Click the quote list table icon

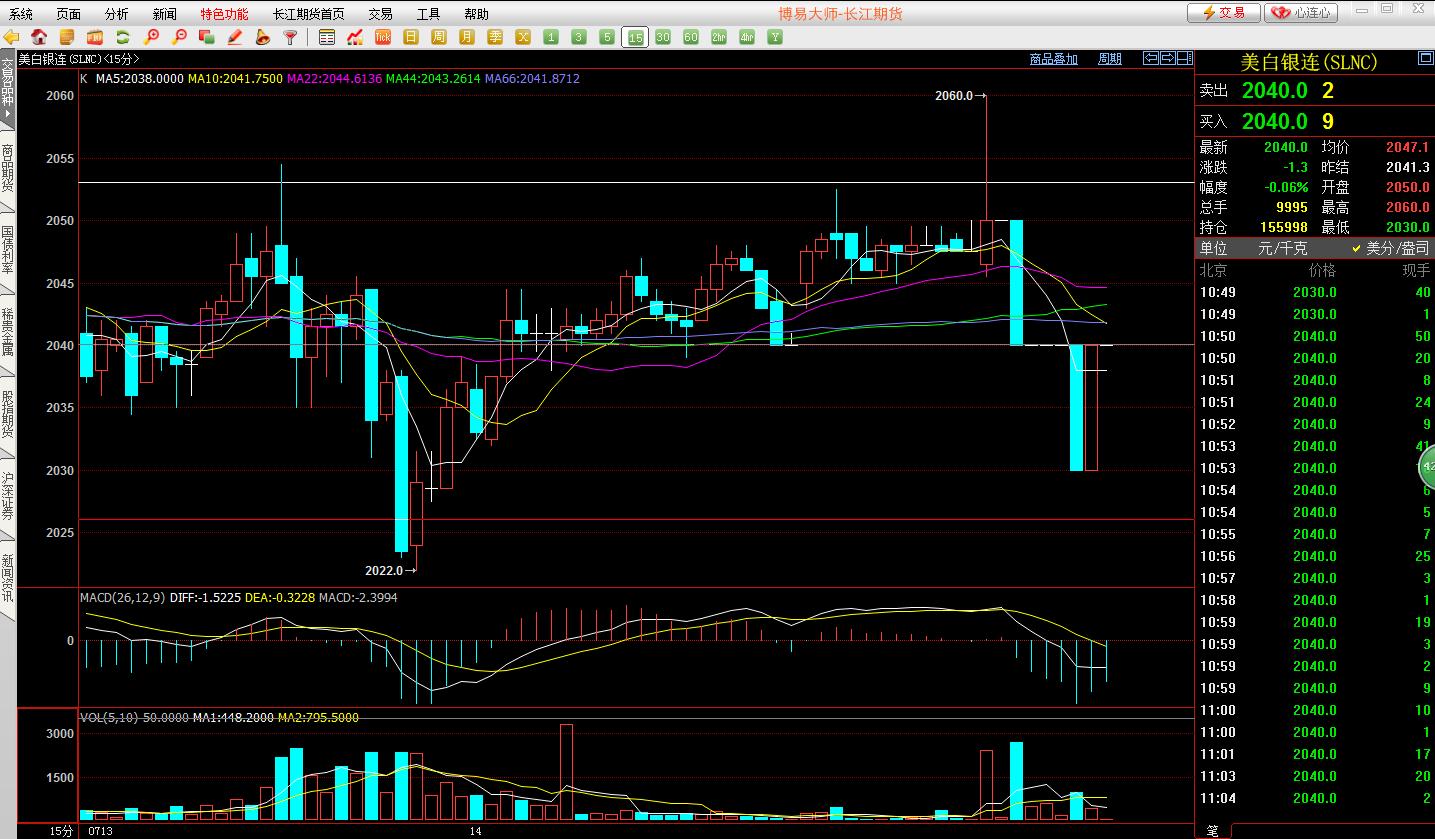click(x=326, y=37)
